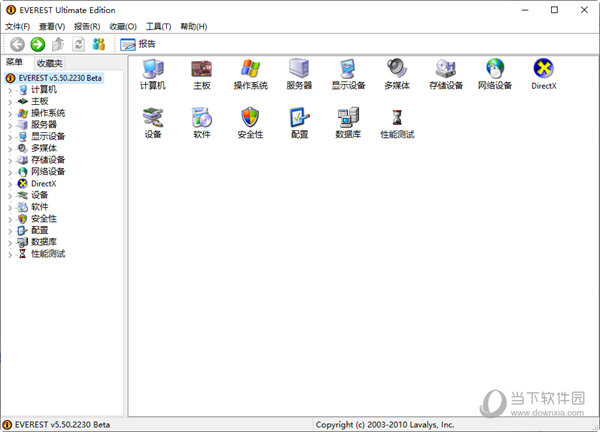Open the 文件(F) menu
The height and width of the screenshot is (432, 600).
point(17,26)
